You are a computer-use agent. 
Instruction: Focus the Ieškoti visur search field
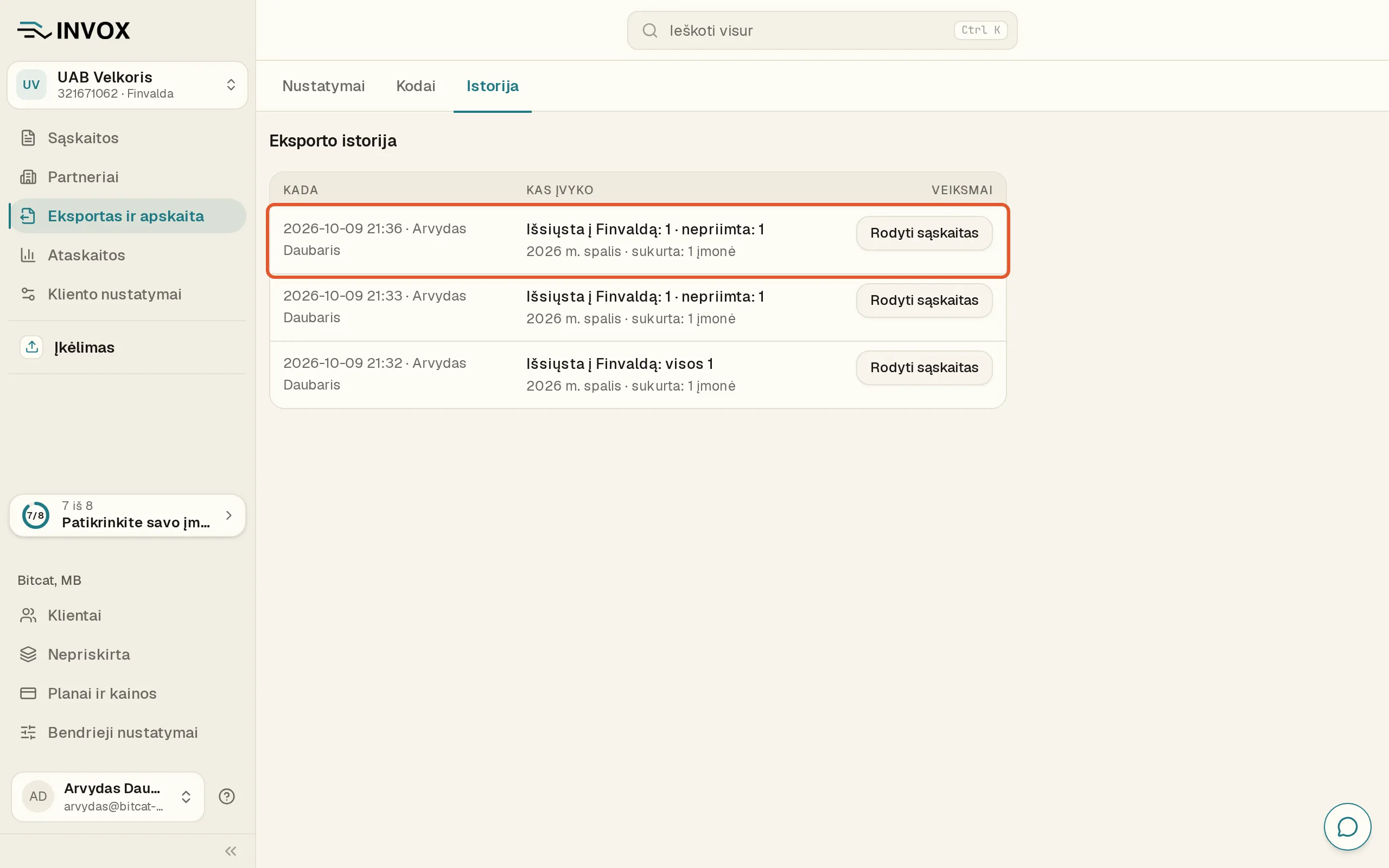coord(822,30)
